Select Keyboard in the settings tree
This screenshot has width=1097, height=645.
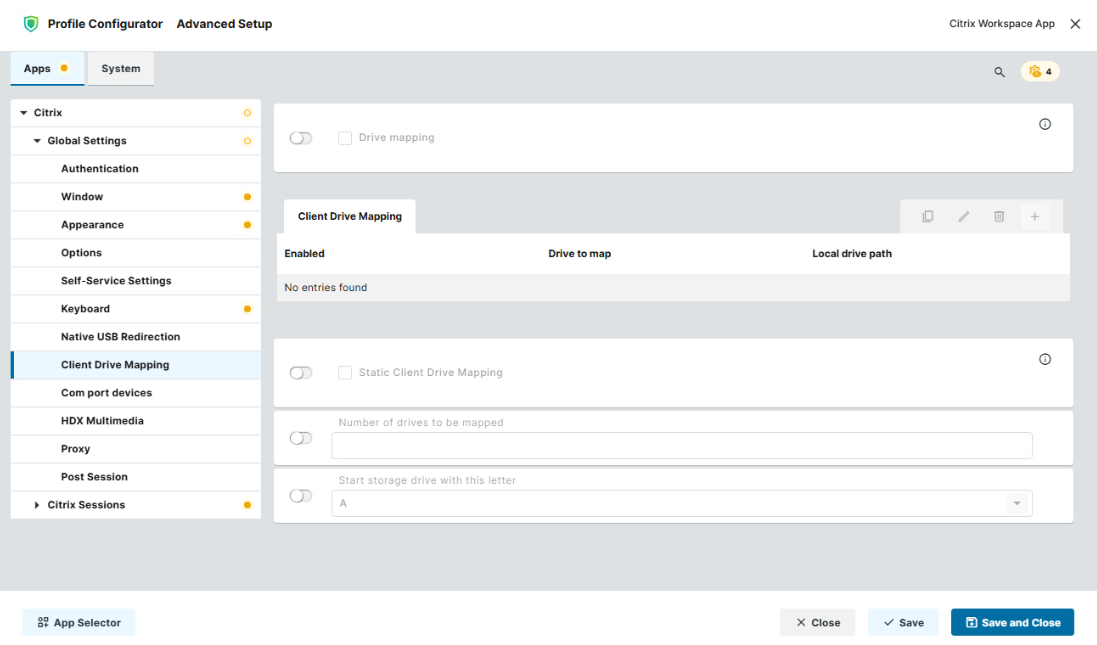click(x=136, y=309)
